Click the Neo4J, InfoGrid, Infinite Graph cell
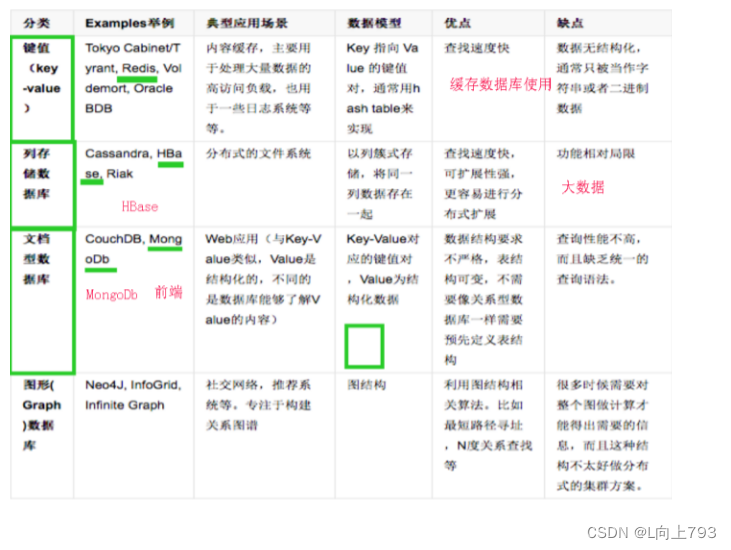 point(133,436)
